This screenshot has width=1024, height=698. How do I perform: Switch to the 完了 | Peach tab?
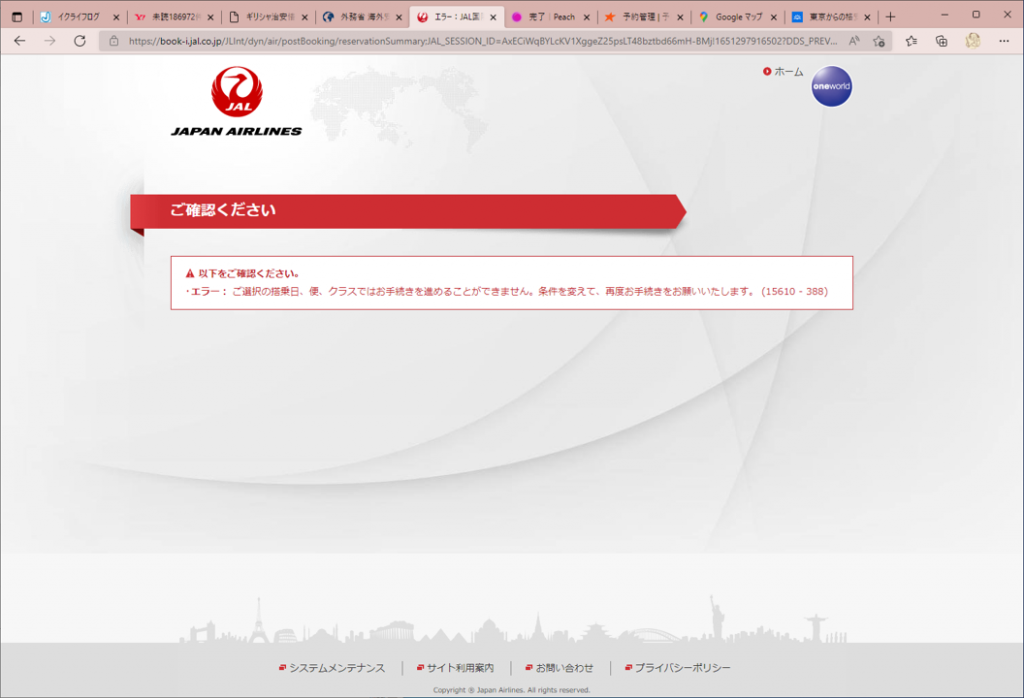click(550, 17)
